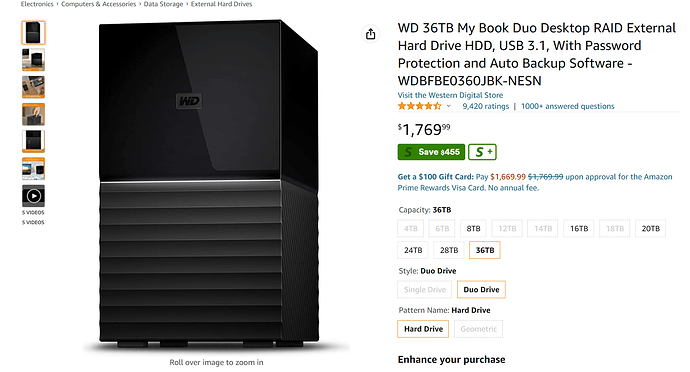Select the 20TB capacity option

tap(650, 228)
